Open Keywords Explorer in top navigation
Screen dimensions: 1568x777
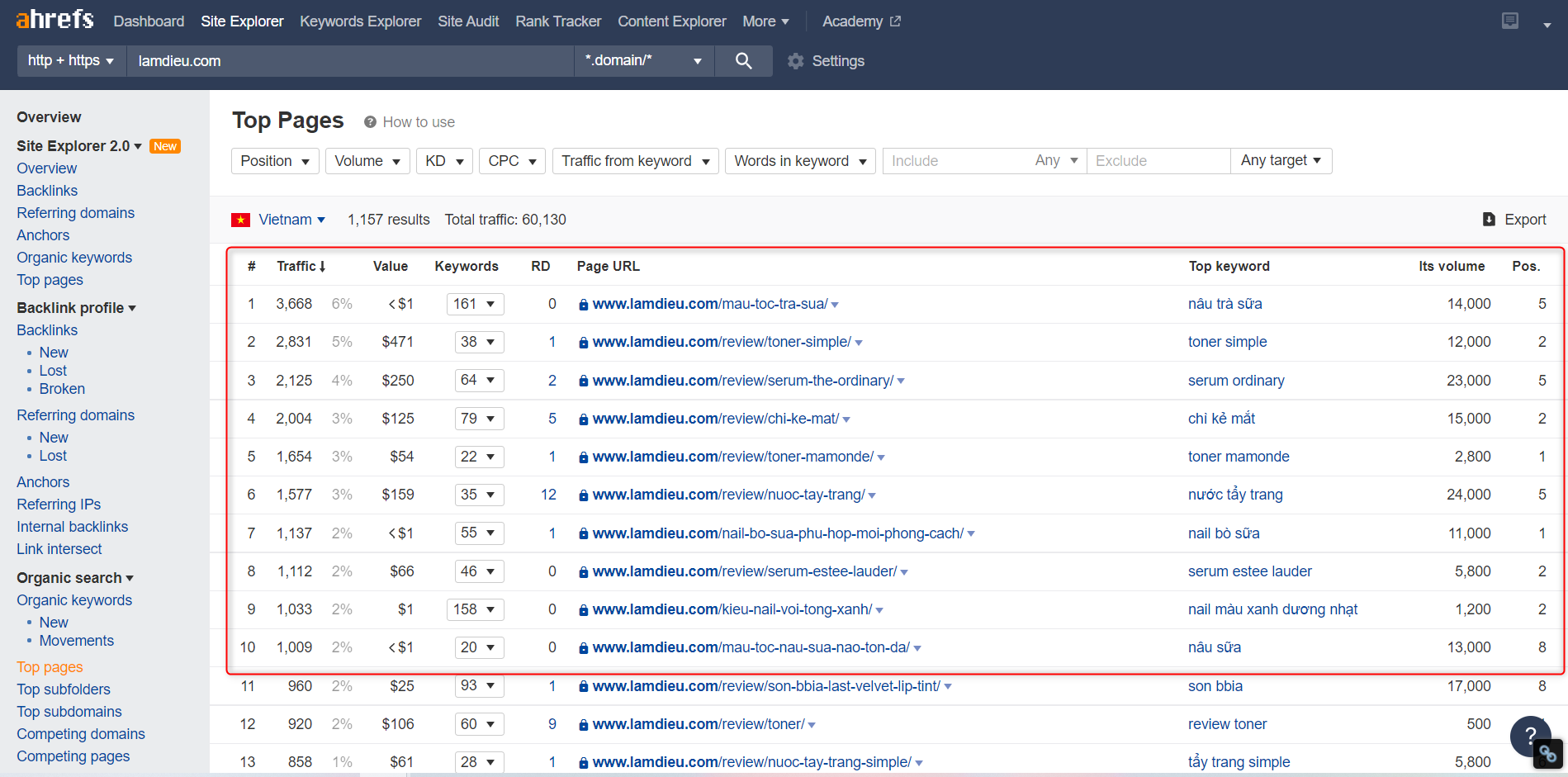[x=360, y=21]
